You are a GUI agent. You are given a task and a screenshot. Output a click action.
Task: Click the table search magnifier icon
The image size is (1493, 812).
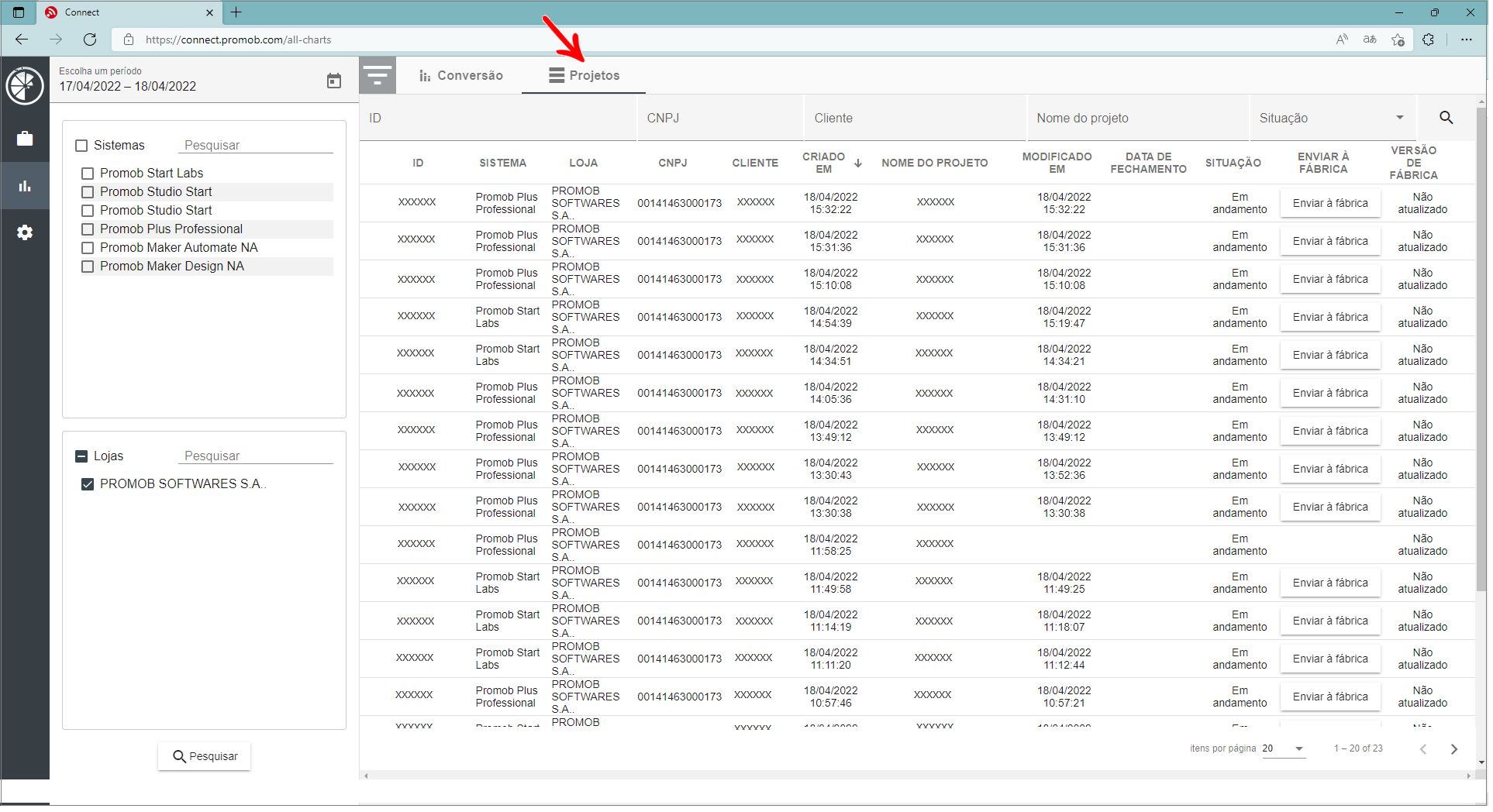point(1446,118)
